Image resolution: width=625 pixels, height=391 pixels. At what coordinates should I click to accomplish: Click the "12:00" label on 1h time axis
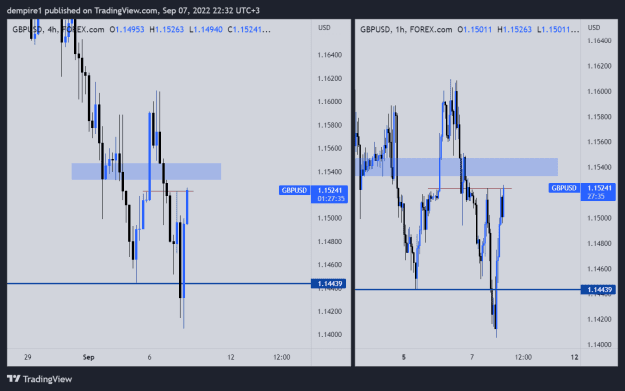(x=523, y=357)
